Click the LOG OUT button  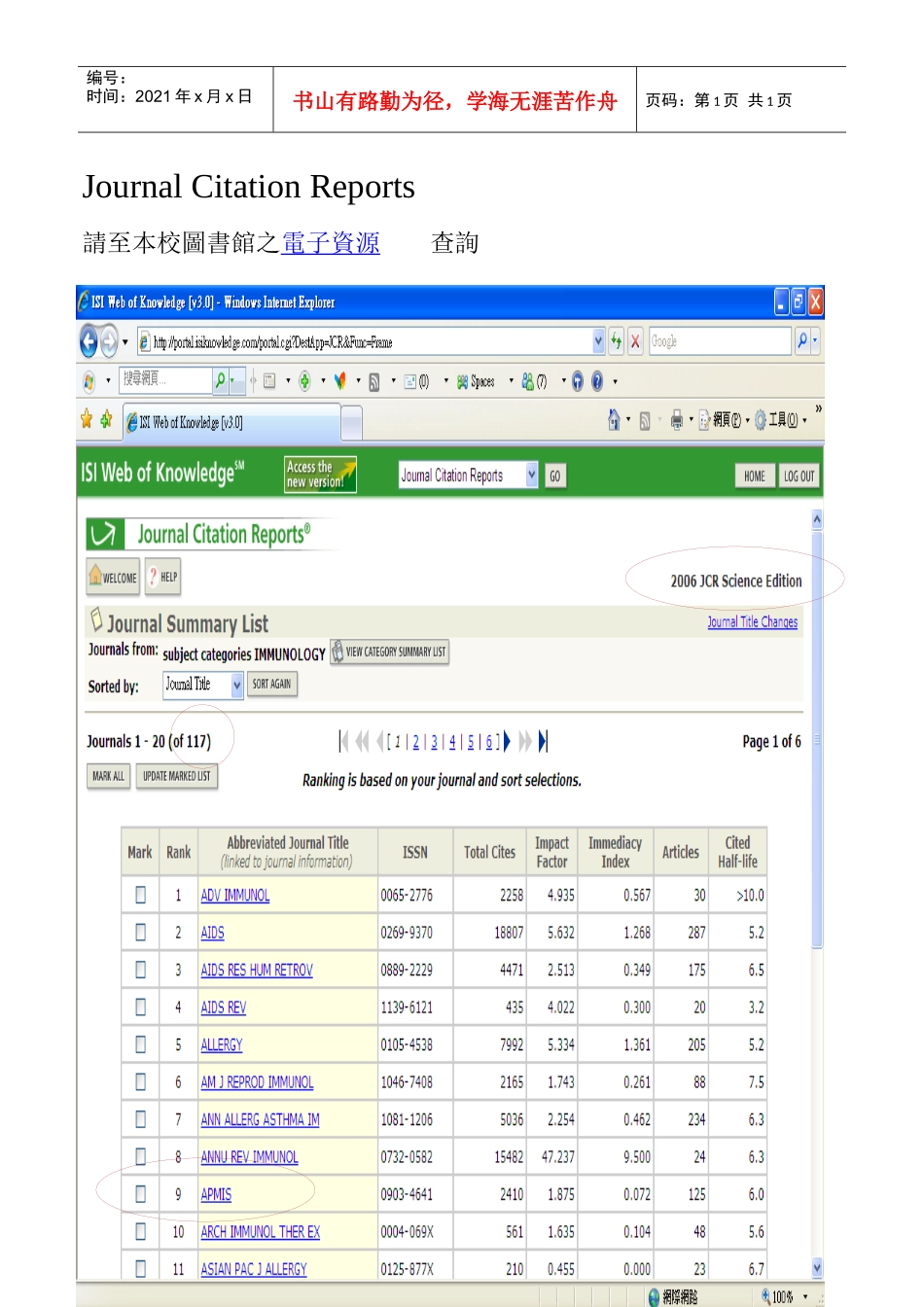(x=799, y=476)
